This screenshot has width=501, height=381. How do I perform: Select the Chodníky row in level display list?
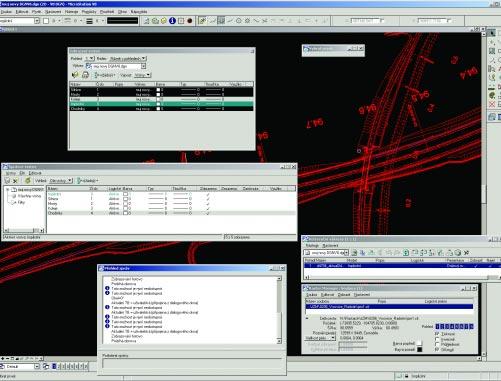161,108
